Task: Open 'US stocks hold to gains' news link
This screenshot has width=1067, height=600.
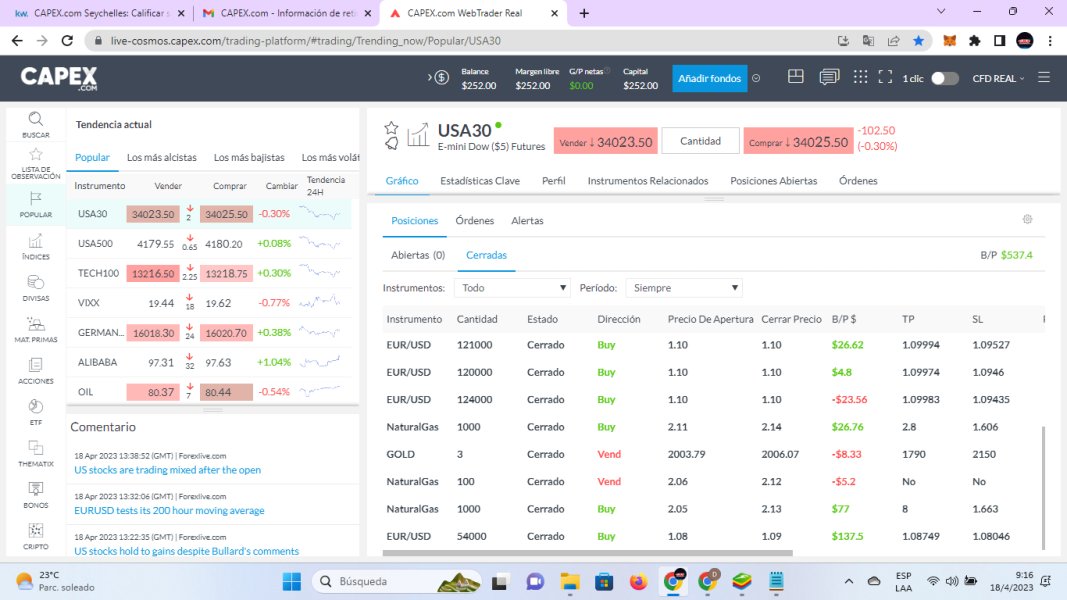Action: click(186, 551)
